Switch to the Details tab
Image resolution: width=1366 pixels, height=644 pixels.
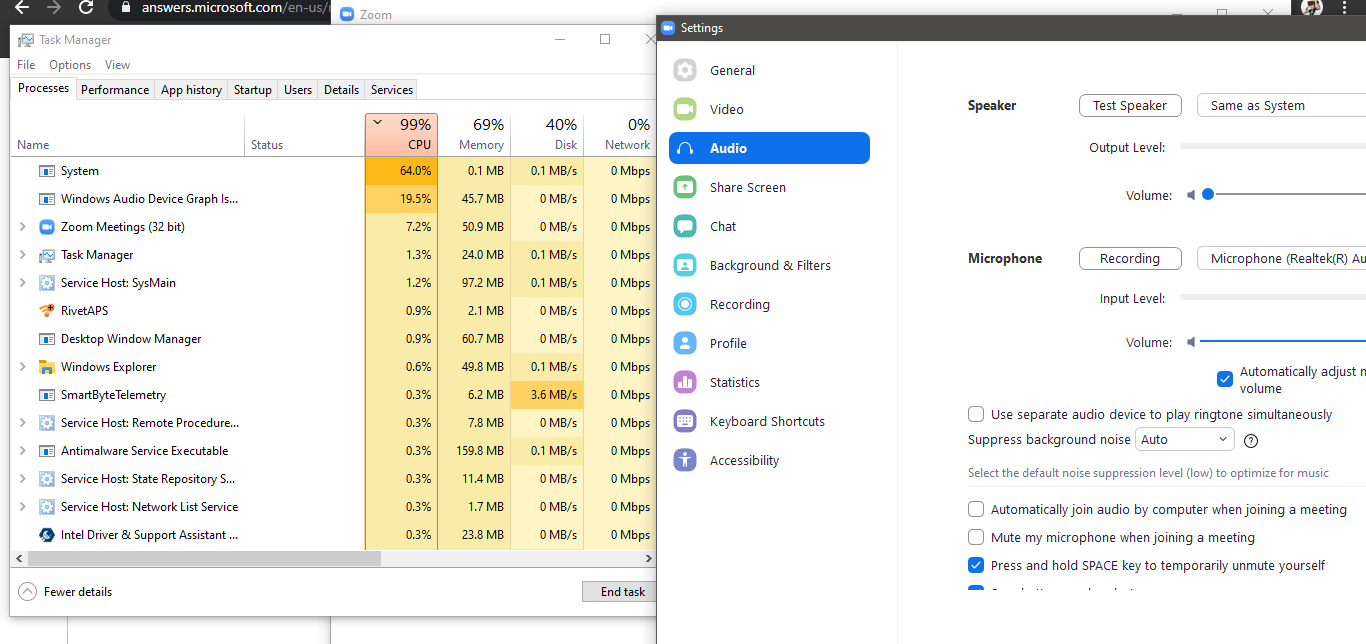tap(341, 90)
